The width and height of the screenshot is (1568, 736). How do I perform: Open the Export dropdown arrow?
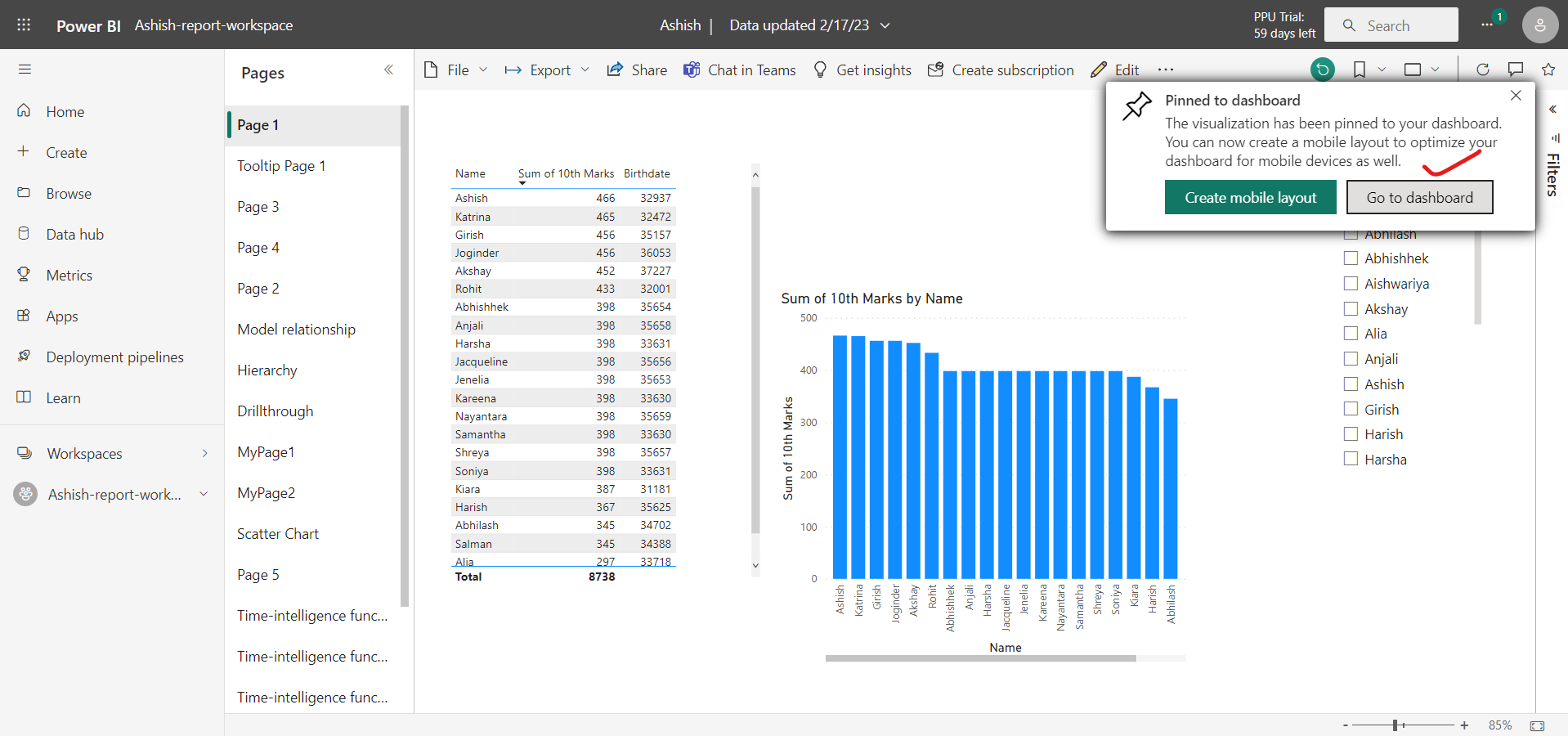coord(586,70)
